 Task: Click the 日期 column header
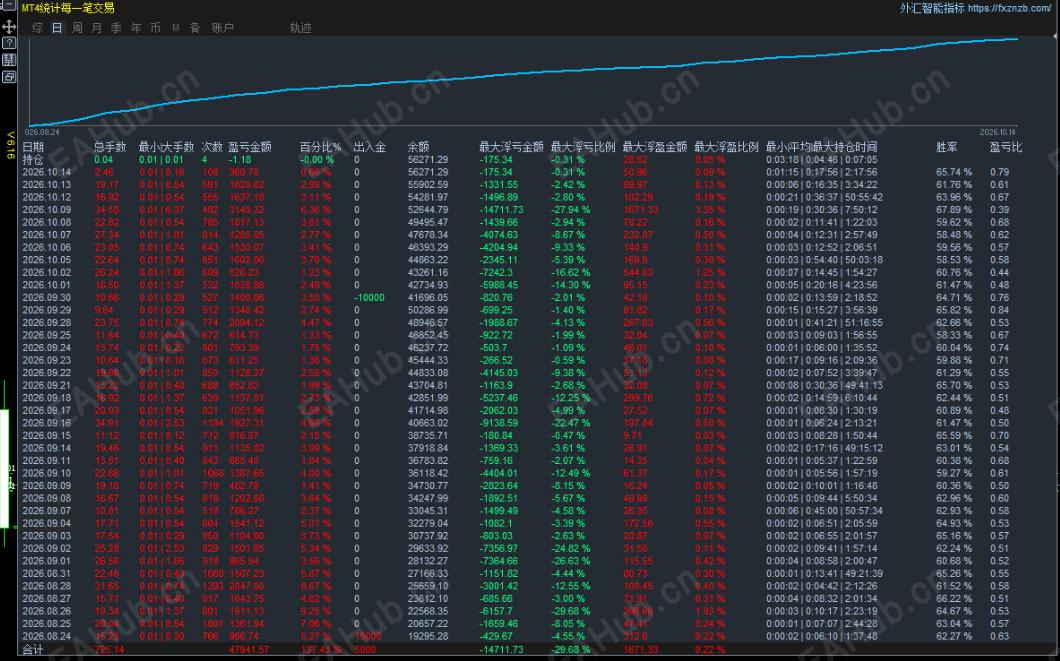coord(33,147)
